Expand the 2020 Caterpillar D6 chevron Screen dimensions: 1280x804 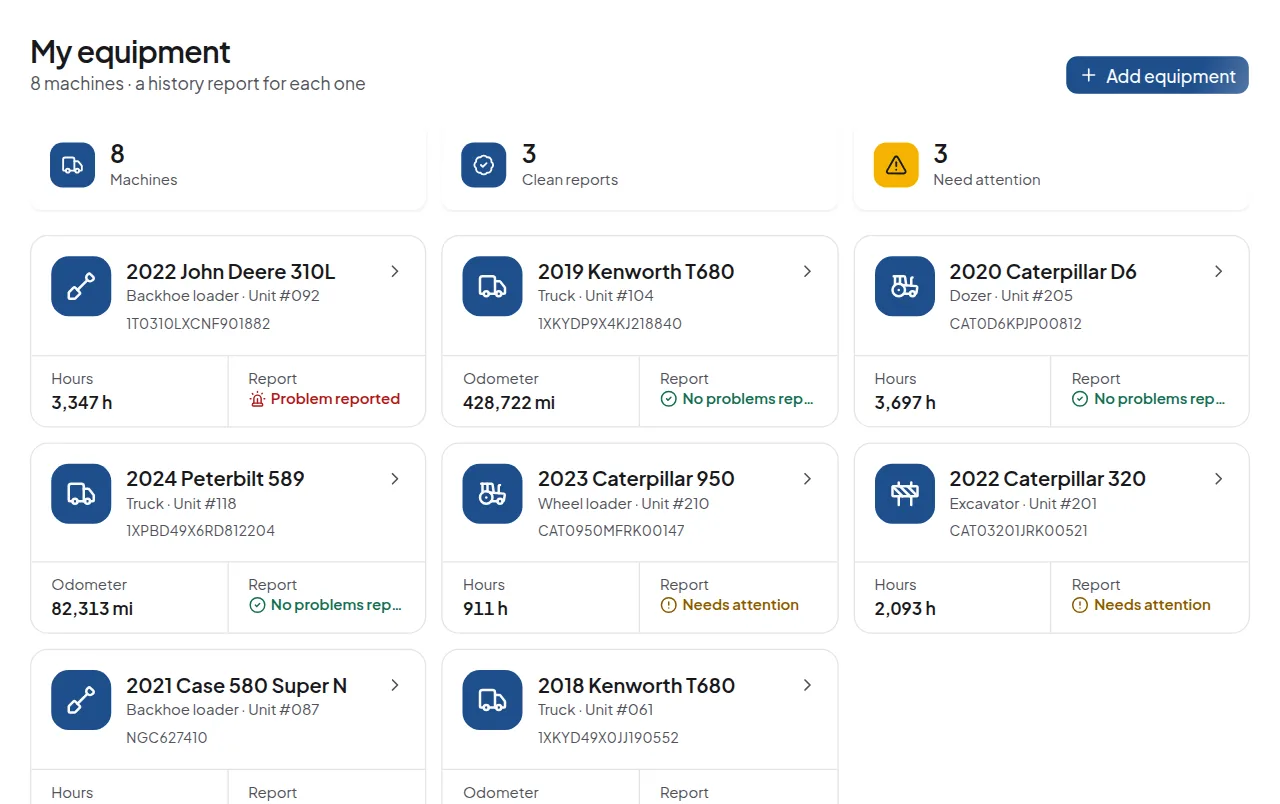point(1218,271)
